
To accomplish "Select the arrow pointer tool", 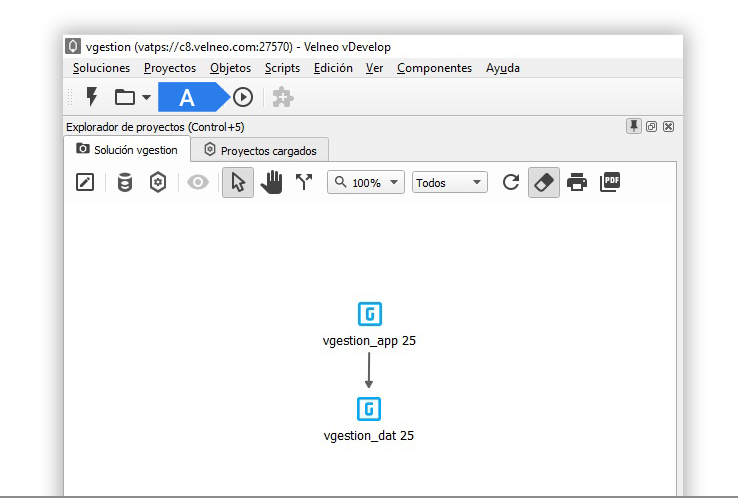I will (238, 182).
